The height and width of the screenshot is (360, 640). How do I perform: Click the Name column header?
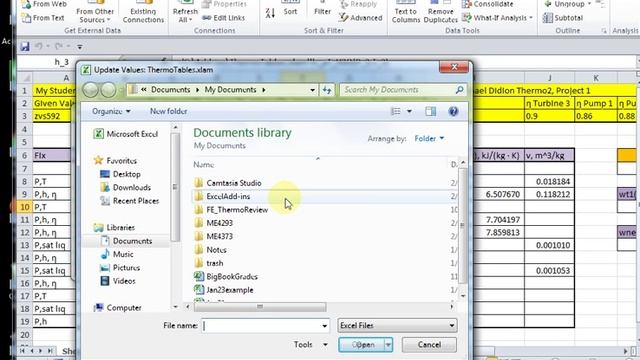(203, 164)
